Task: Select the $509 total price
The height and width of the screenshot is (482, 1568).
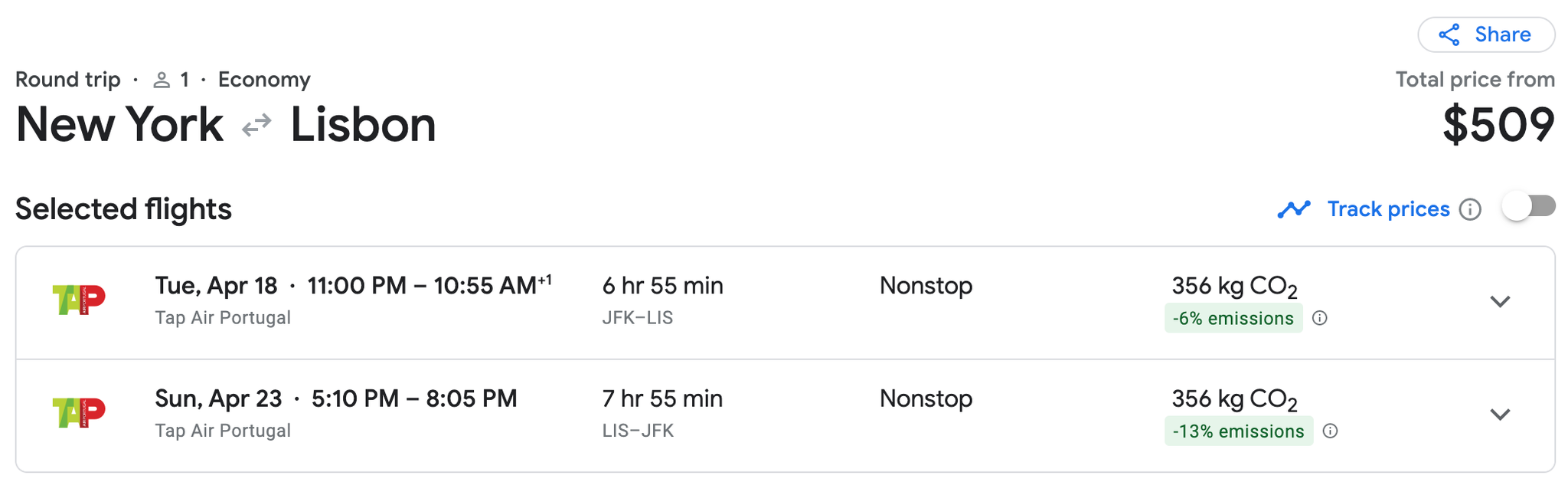Action: pos(1498,125)
